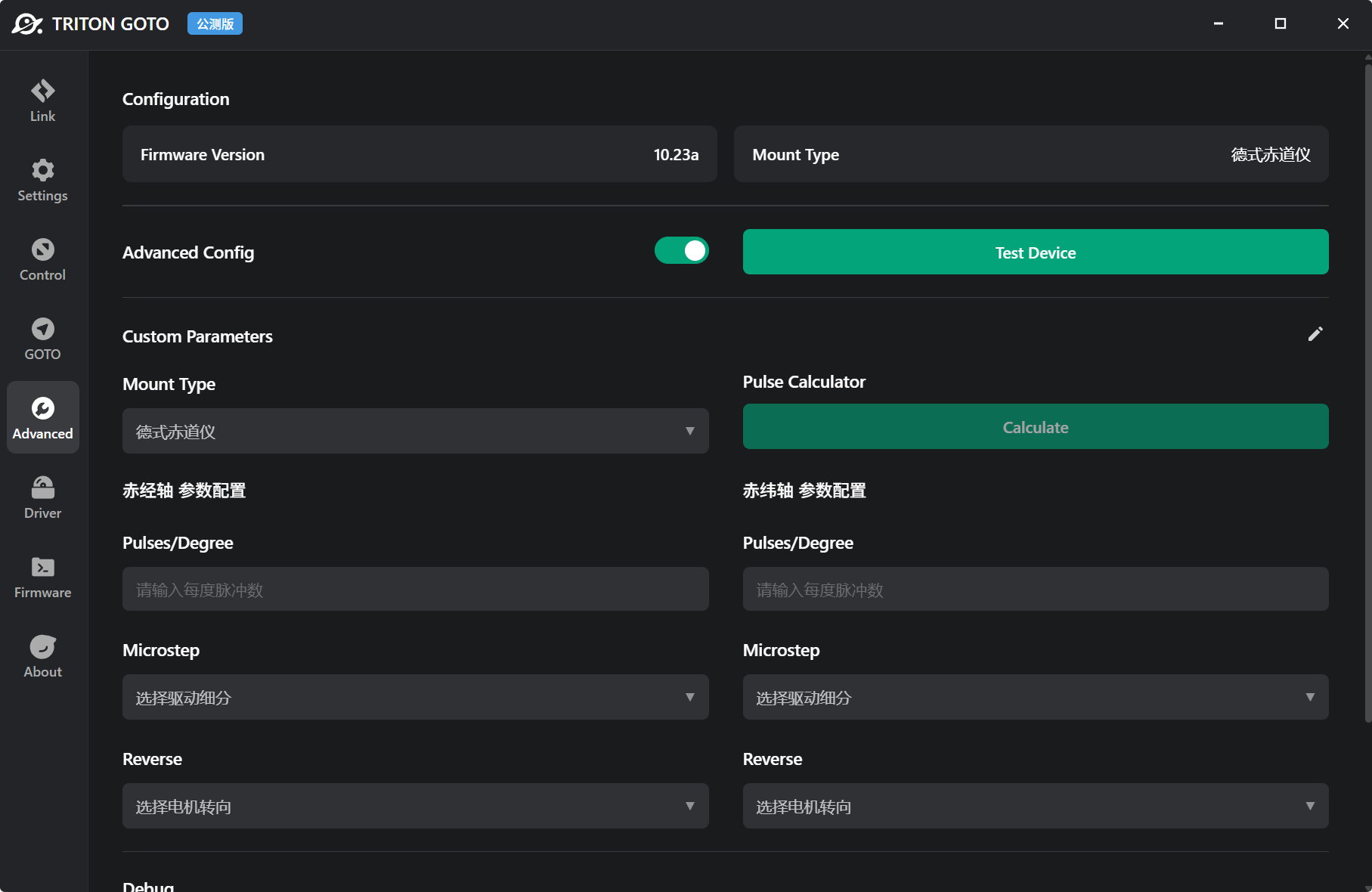Click the right ascension axis Pulses/Degree input field
The height and width of the screenshot is (892, 1372).
415,589
